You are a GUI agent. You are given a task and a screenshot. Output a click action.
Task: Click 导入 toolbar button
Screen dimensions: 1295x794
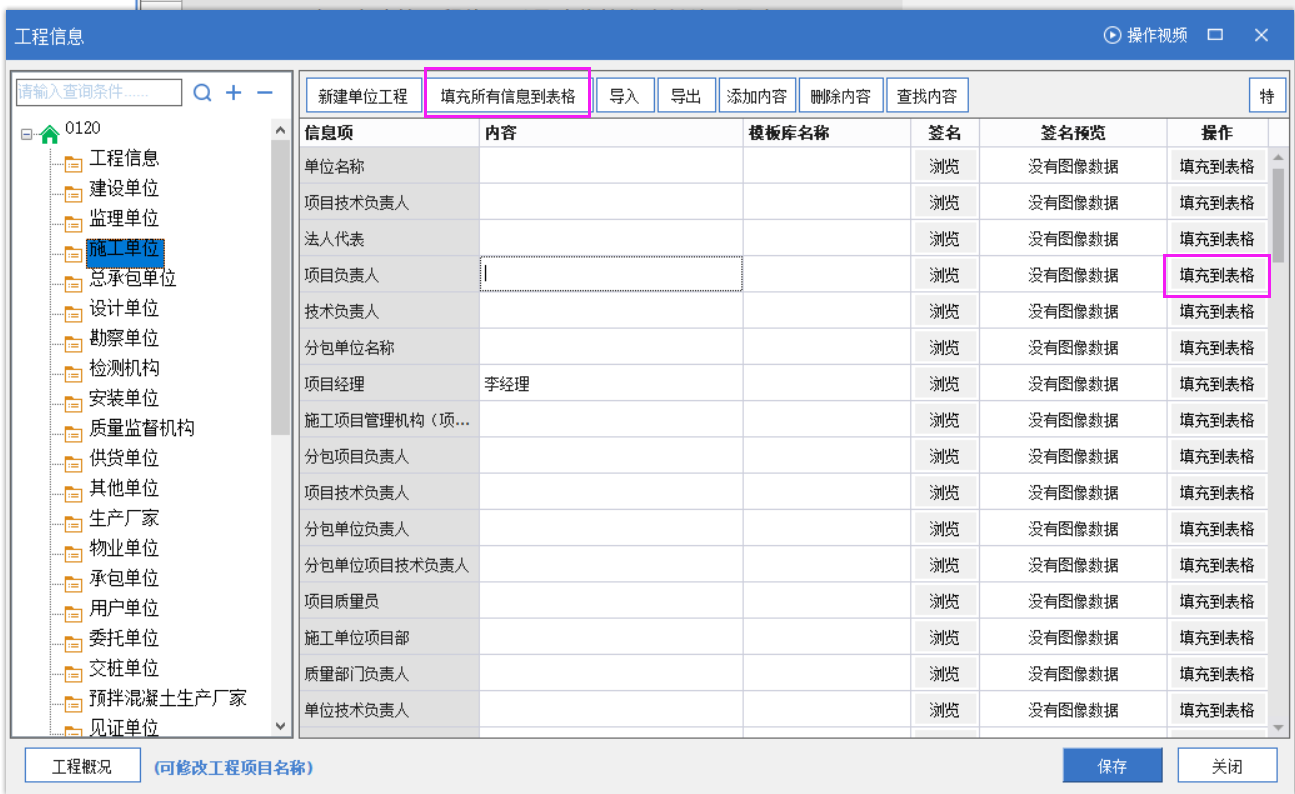pos(624,96)
